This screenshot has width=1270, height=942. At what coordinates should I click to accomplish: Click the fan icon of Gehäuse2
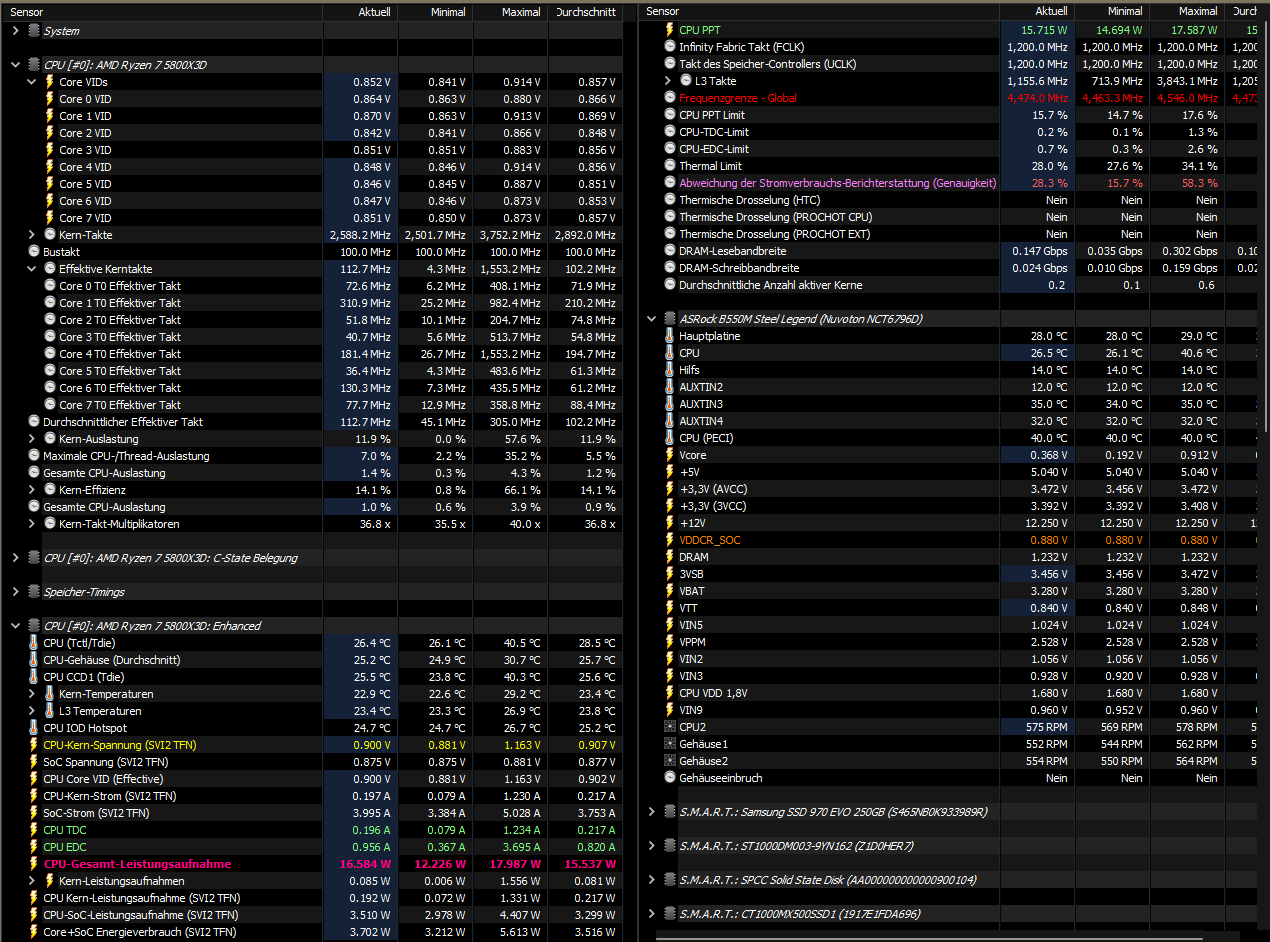[670, 761]
